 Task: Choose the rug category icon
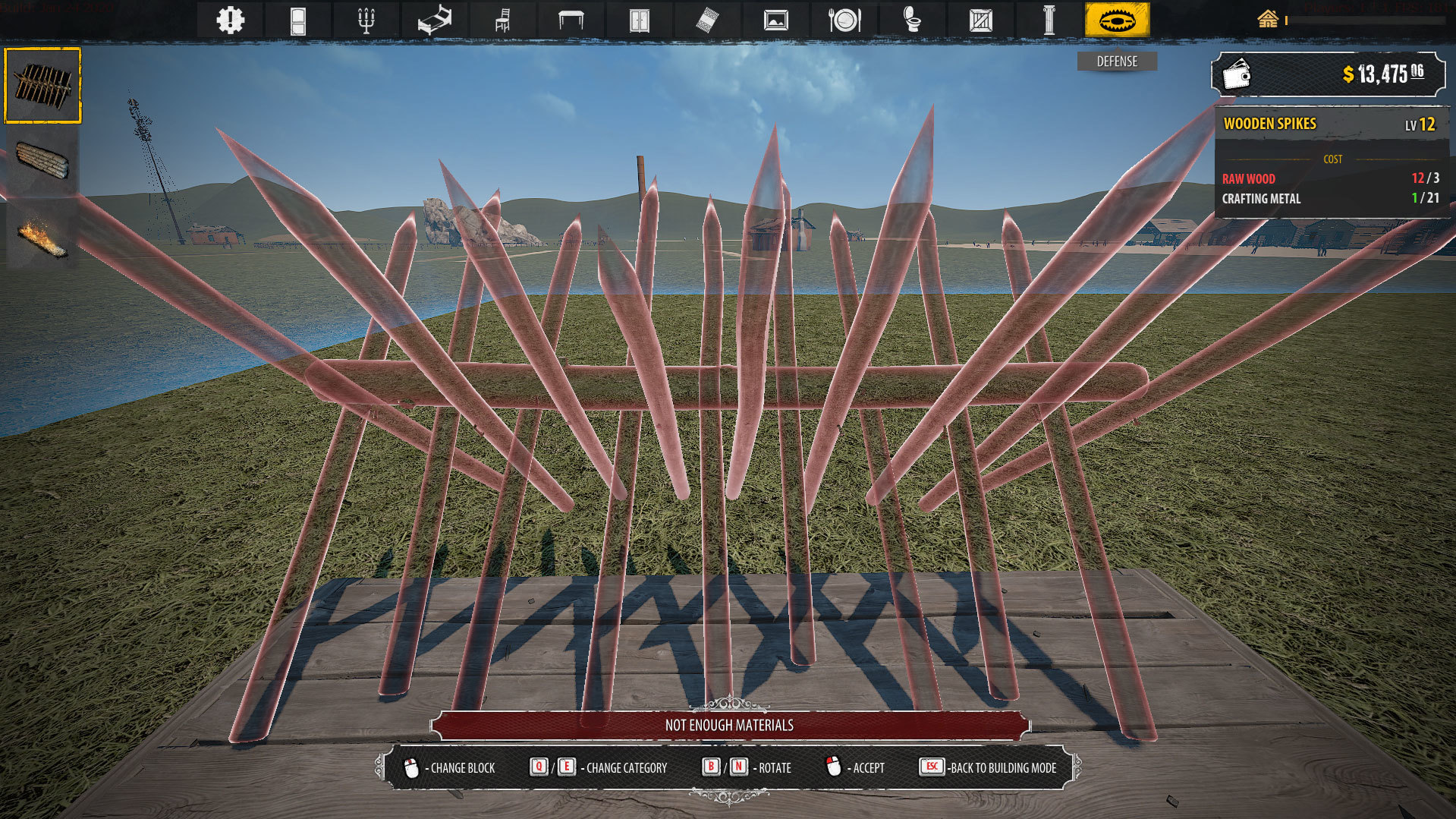[708, 20]
